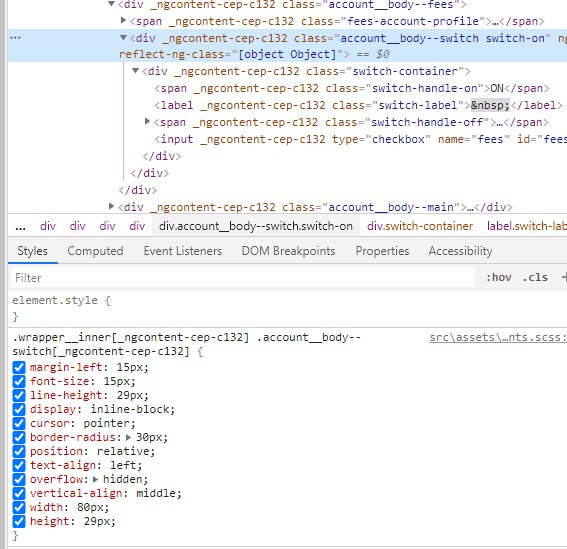Collapse the switch-container div node
The image size is (567, 549).
[135, 71]
